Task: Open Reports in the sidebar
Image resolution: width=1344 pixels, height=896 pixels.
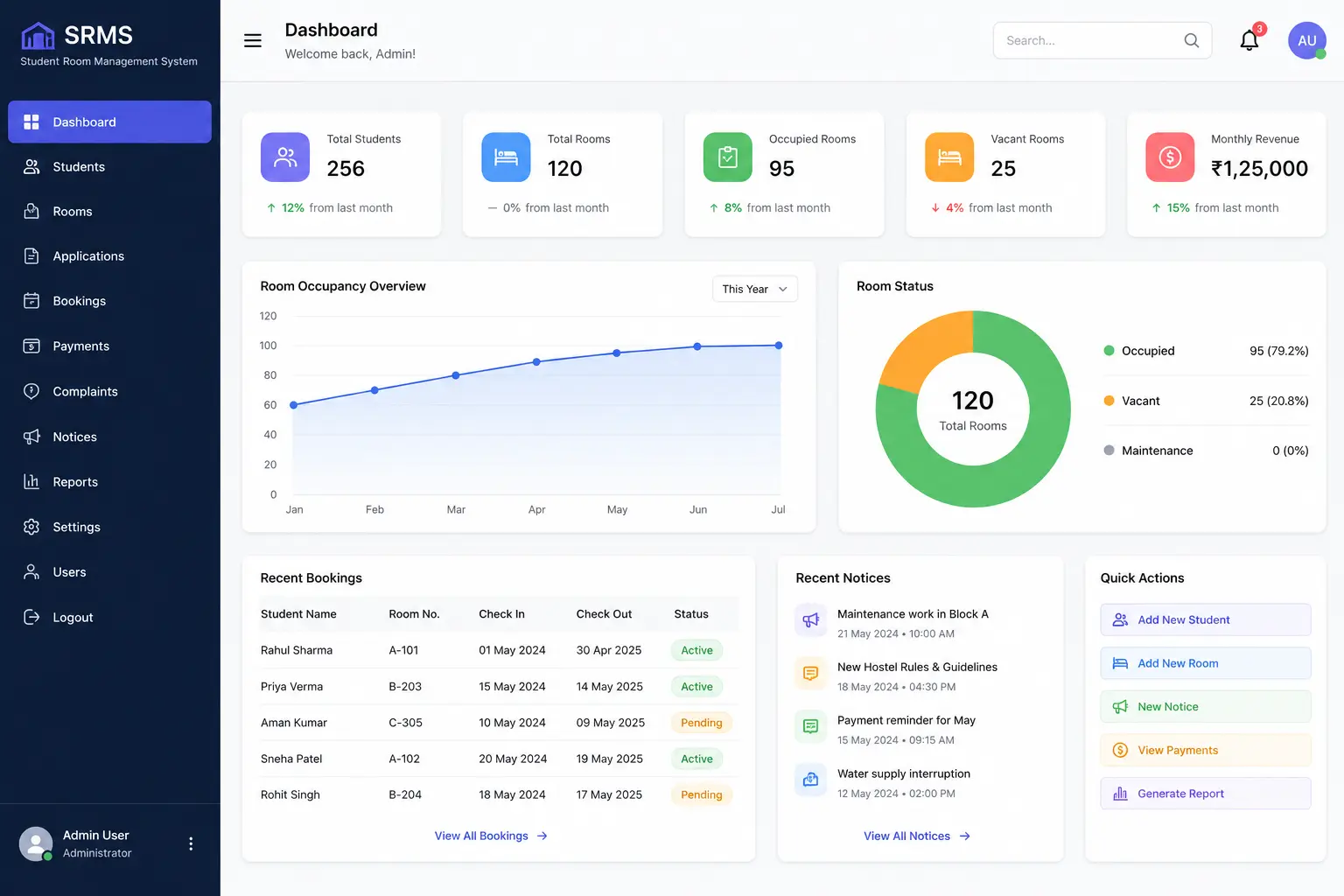Action: pos(109,481)
